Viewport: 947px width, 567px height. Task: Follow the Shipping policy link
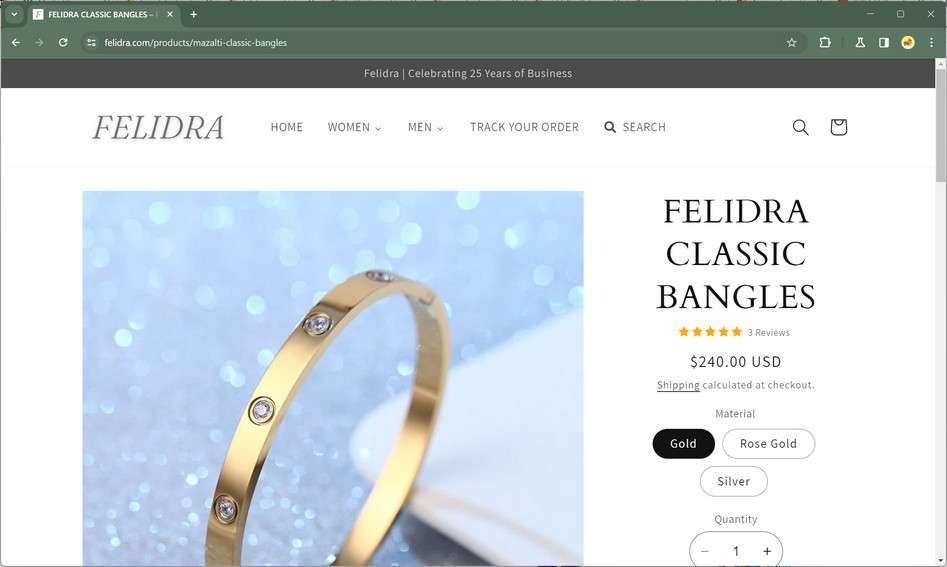click(x=678, y=385)
